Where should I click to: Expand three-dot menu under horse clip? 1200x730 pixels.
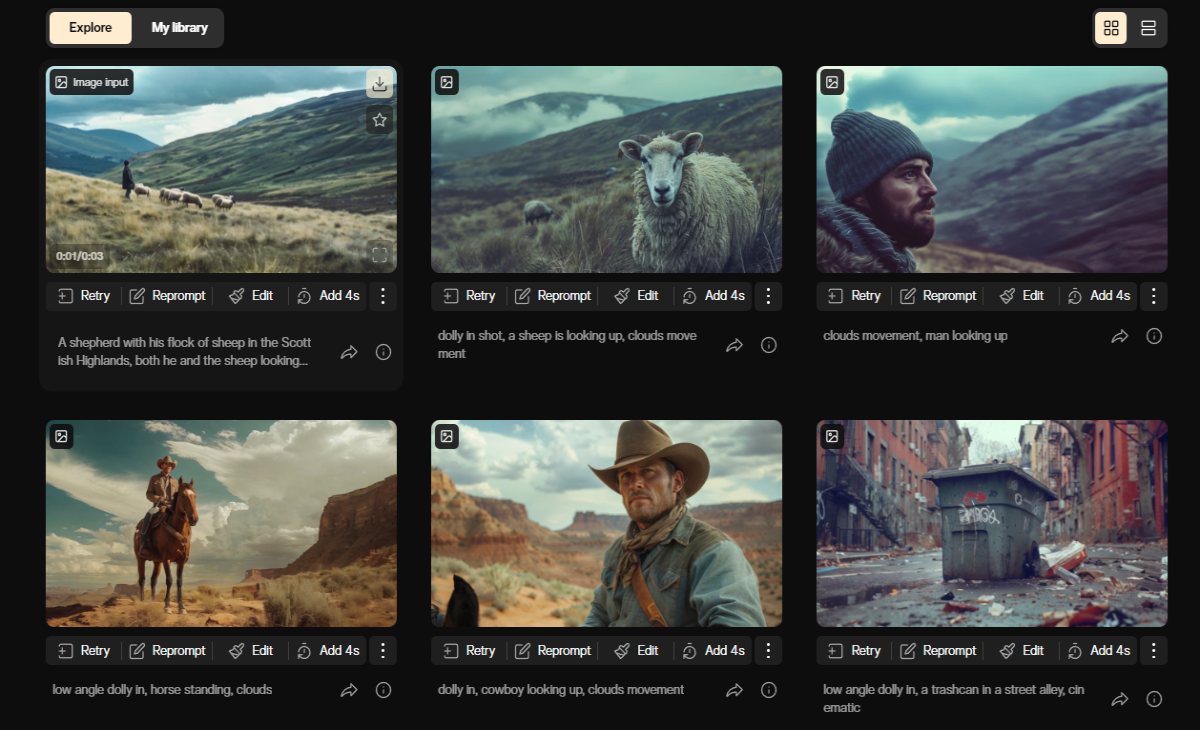tap(383, 650)
